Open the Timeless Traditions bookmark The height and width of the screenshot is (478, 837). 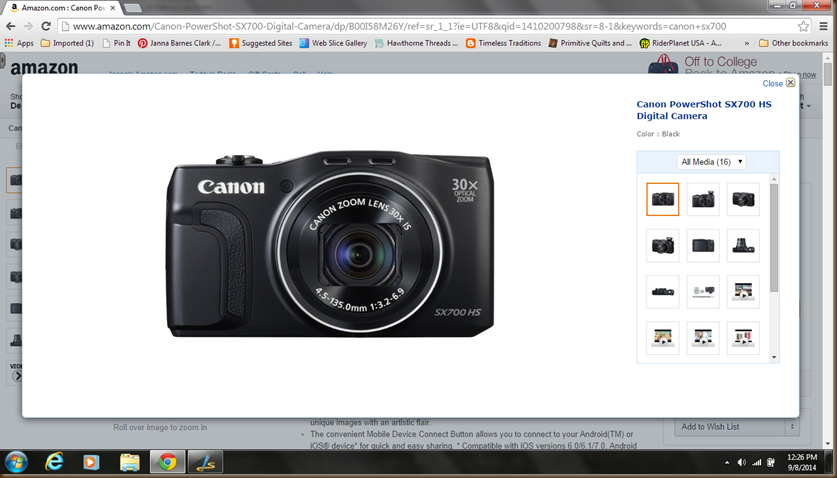pyautogui.click(x=503, y=43)
